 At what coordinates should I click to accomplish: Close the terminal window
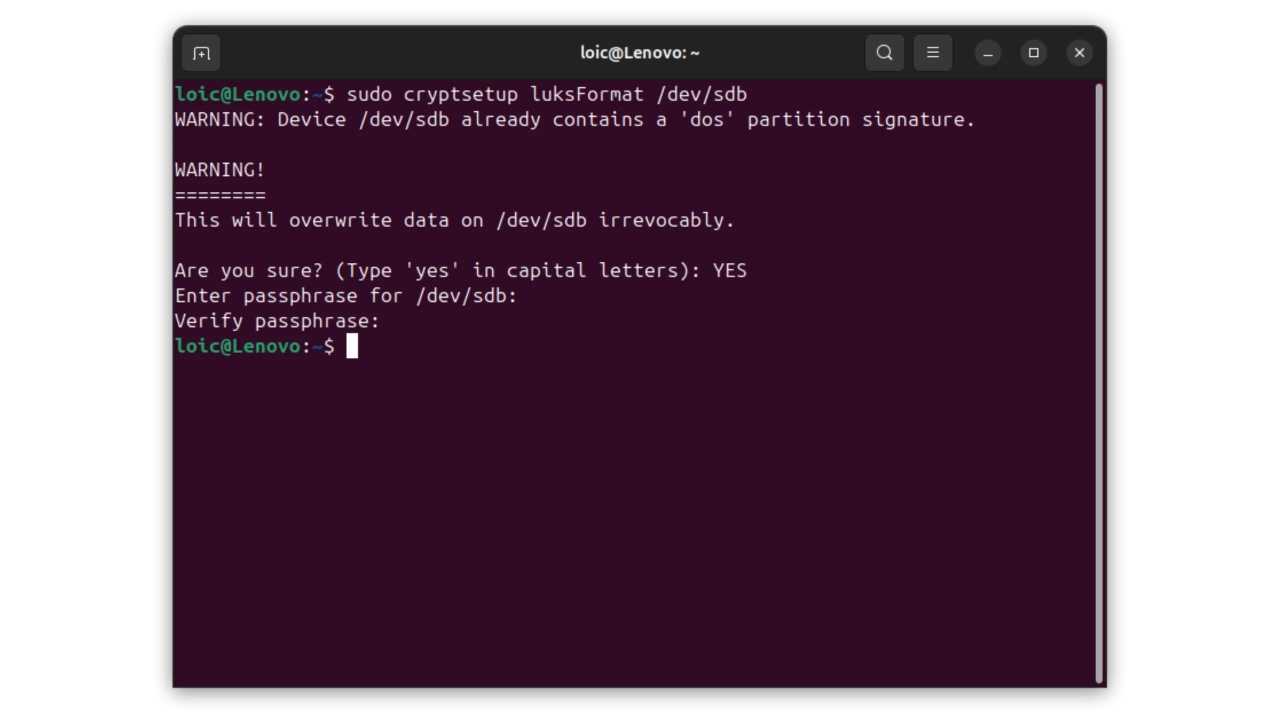(x=1079, y=53)
